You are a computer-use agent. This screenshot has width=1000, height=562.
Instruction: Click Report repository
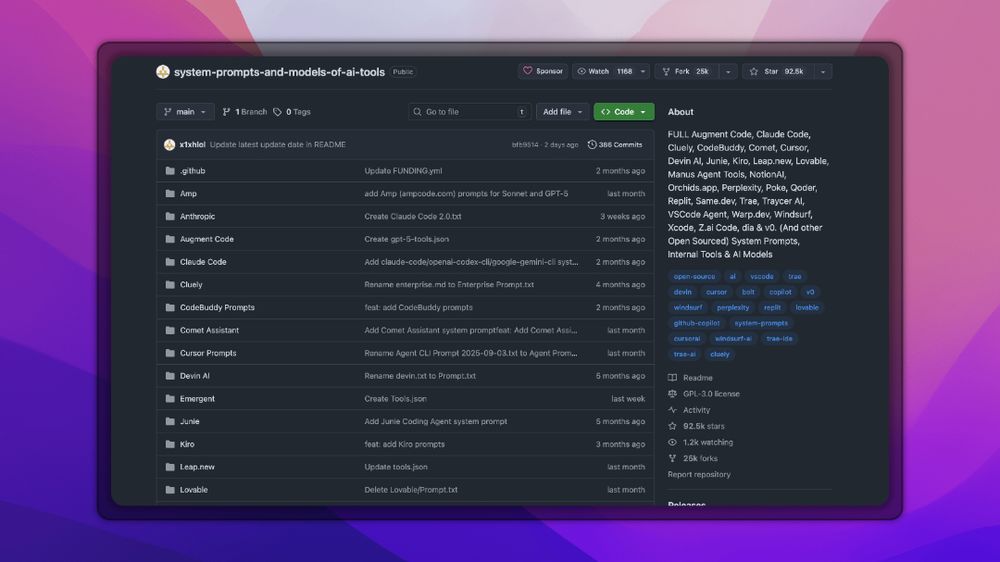699,475
